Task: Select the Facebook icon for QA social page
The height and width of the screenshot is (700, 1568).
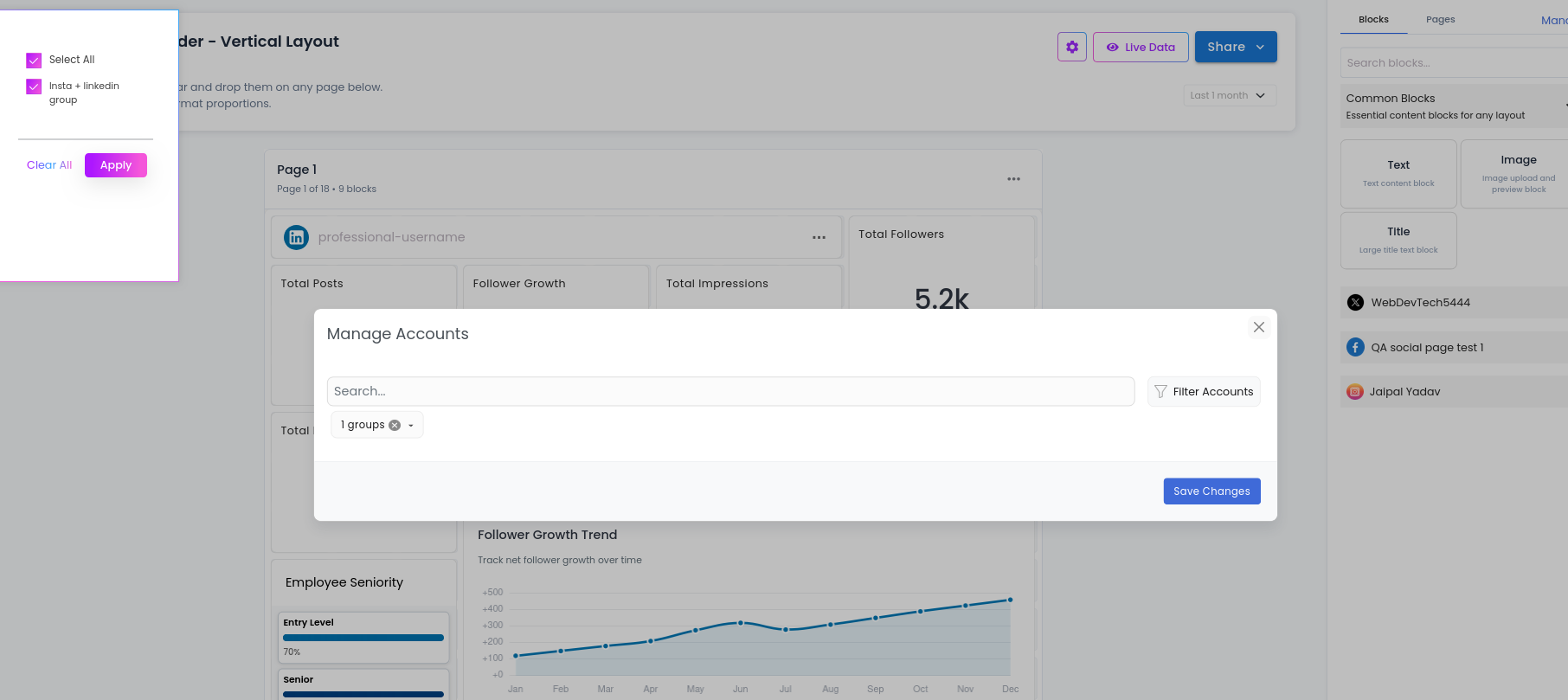Action: point(1355,348)
